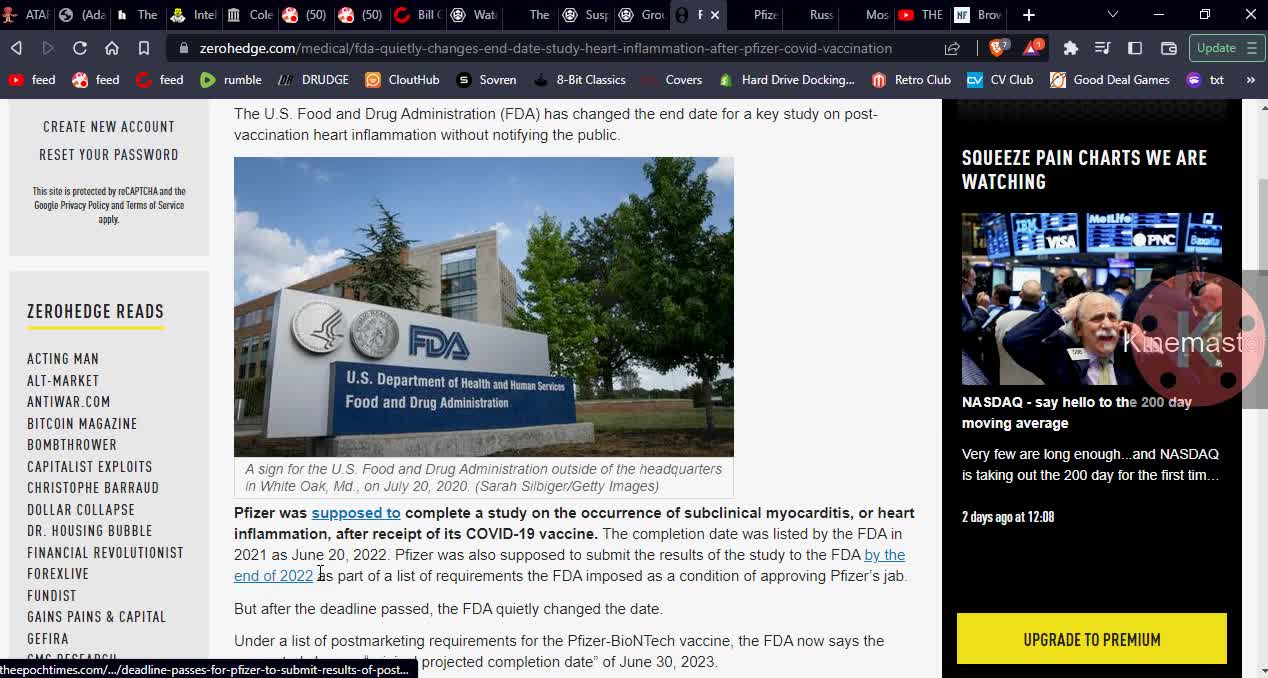1268x678 pixels.
Task: Click the Brave Rewards triangle icon
Action: [1032, 47]
